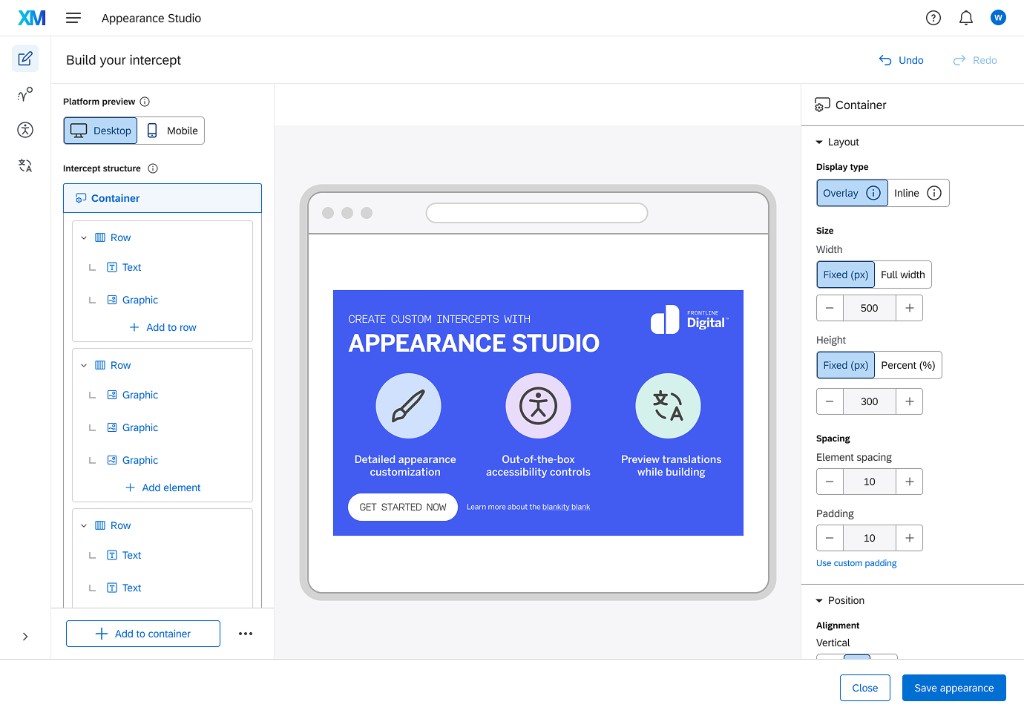Increase Element spacing with the plus stepper

(x=909, y=481)
